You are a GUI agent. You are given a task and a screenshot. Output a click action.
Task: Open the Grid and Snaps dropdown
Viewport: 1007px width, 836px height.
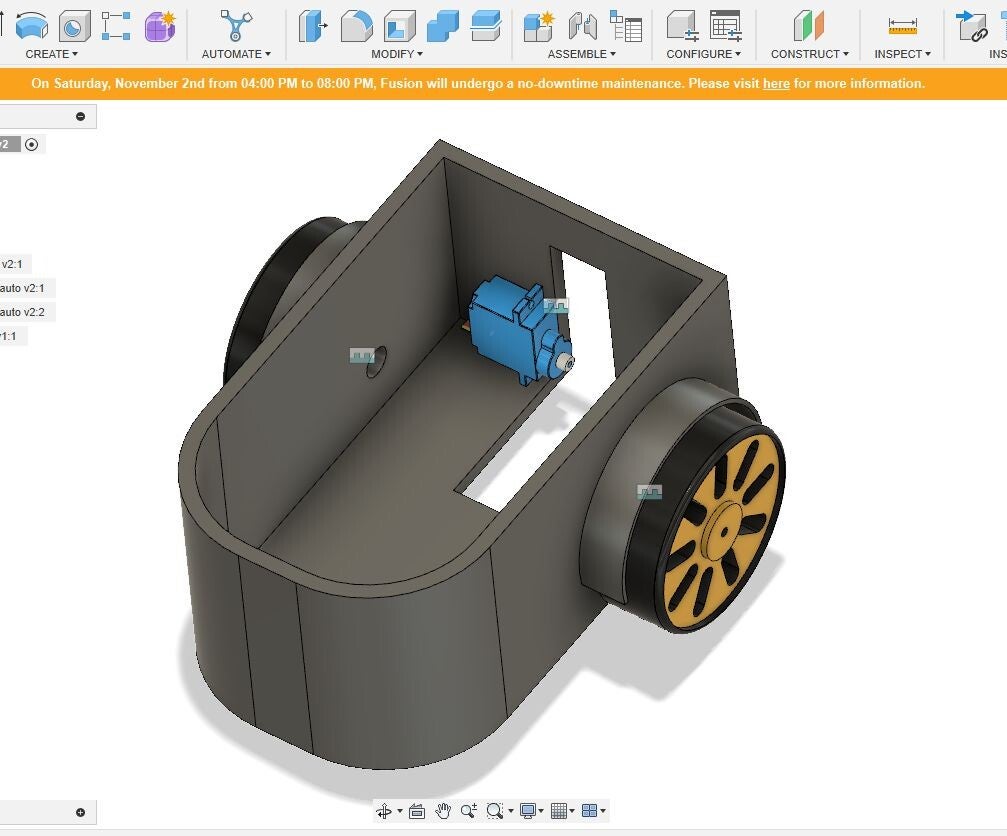(563, 811)
